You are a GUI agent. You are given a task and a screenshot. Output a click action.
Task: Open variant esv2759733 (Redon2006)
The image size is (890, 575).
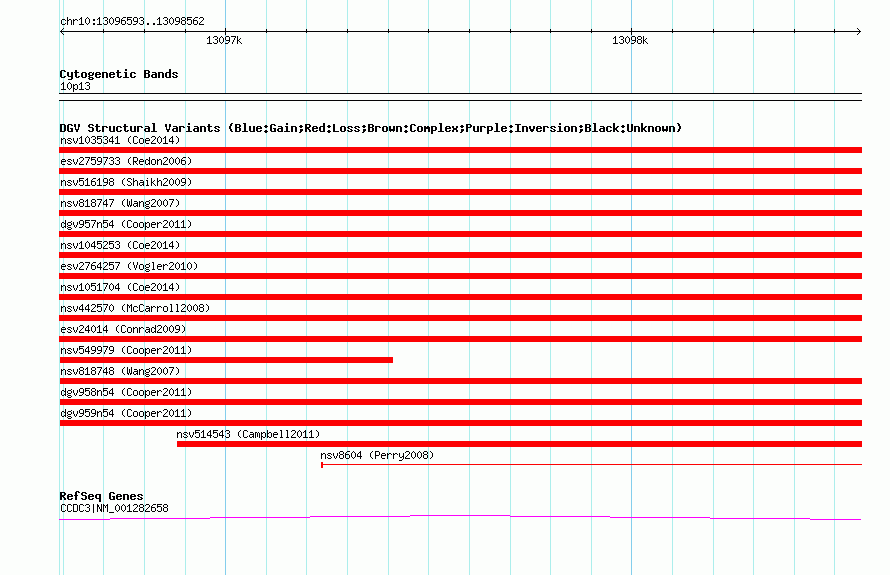point(126,161)
